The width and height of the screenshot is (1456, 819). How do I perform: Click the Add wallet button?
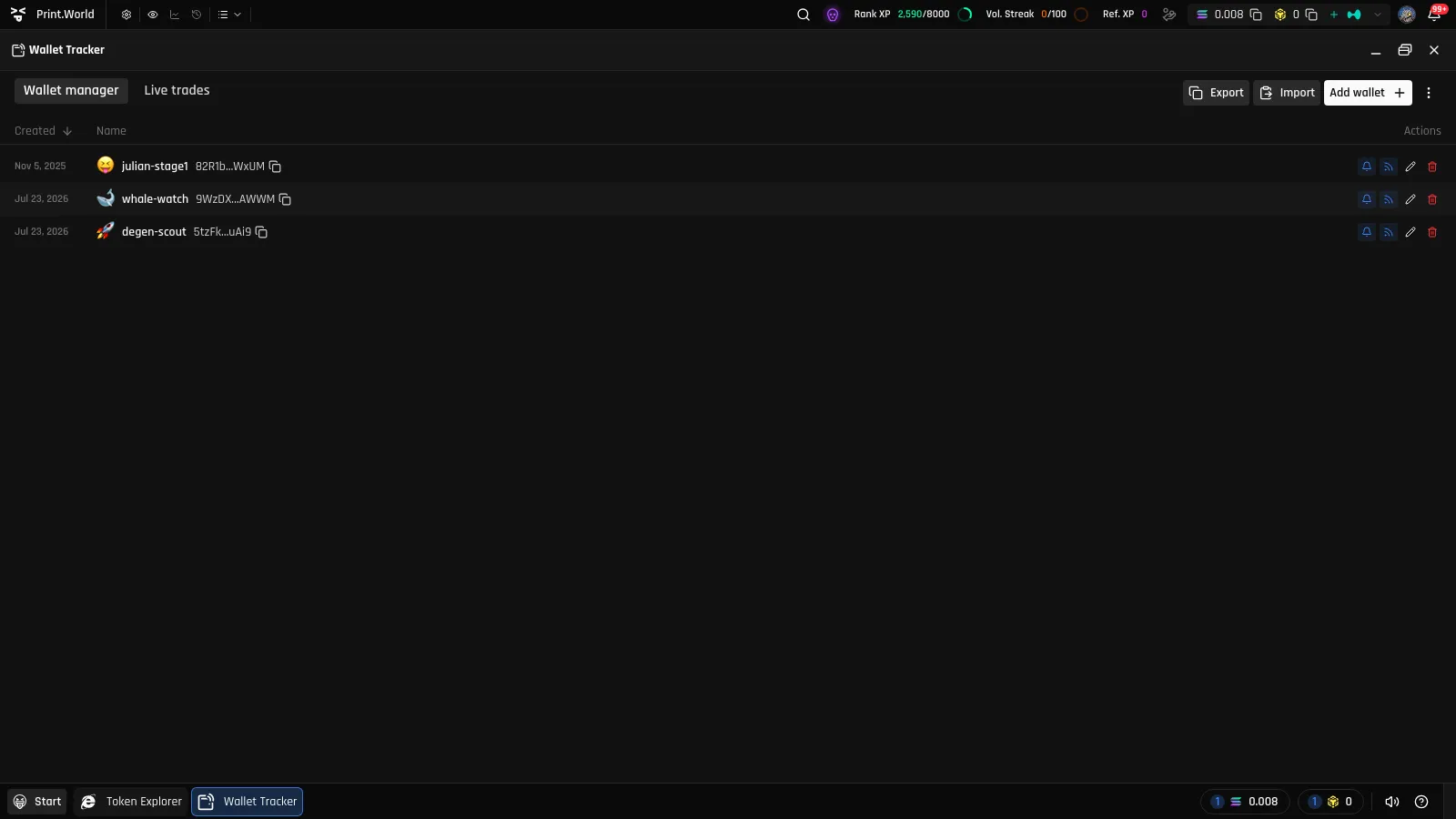pos(1368,93)
